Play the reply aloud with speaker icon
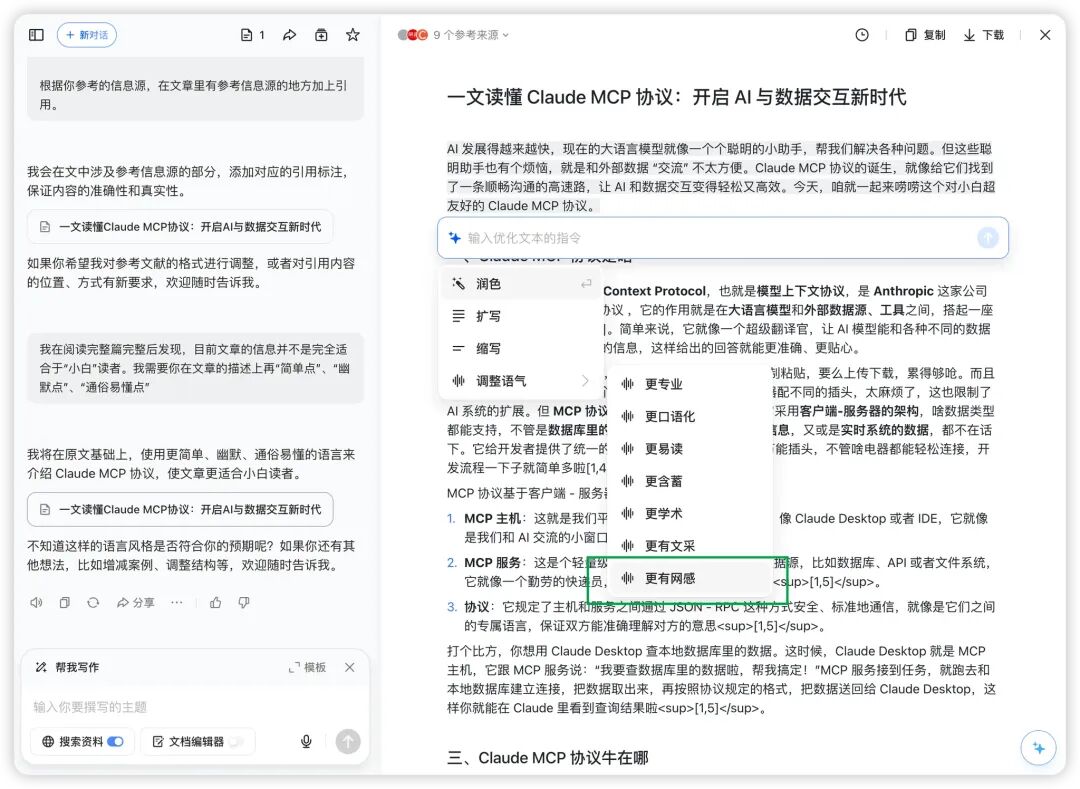The image size is (1080, 789). [x=37, y=602]
